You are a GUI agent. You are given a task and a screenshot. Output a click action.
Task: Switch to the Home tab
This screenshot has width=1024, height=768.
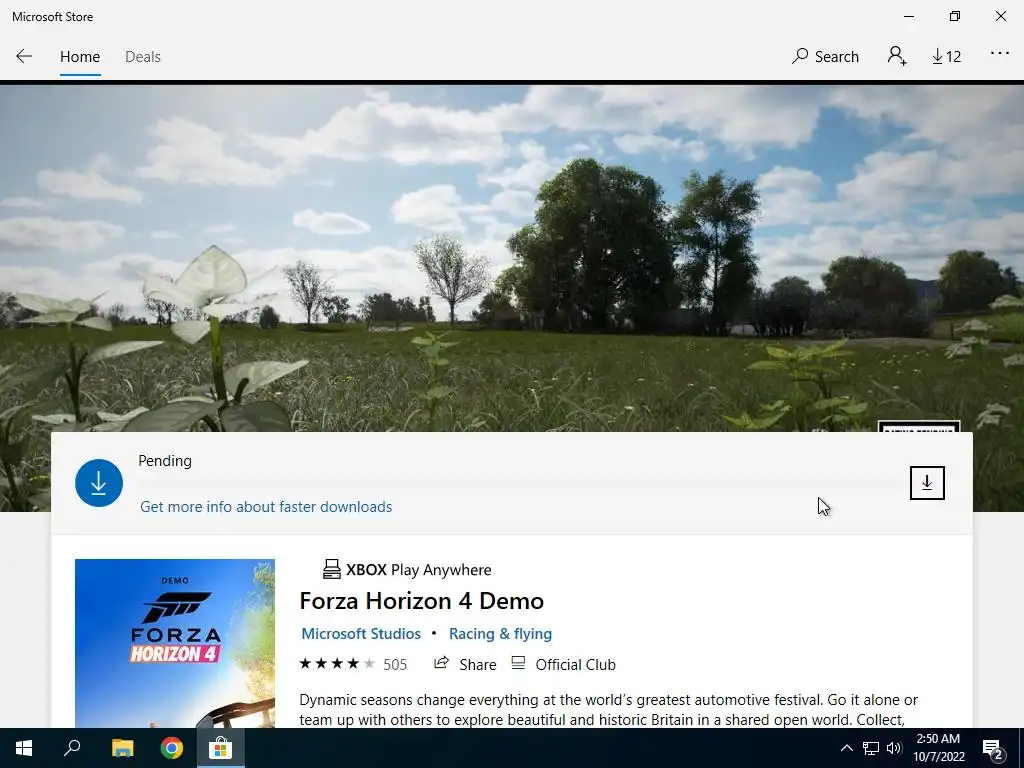(80, 57)
